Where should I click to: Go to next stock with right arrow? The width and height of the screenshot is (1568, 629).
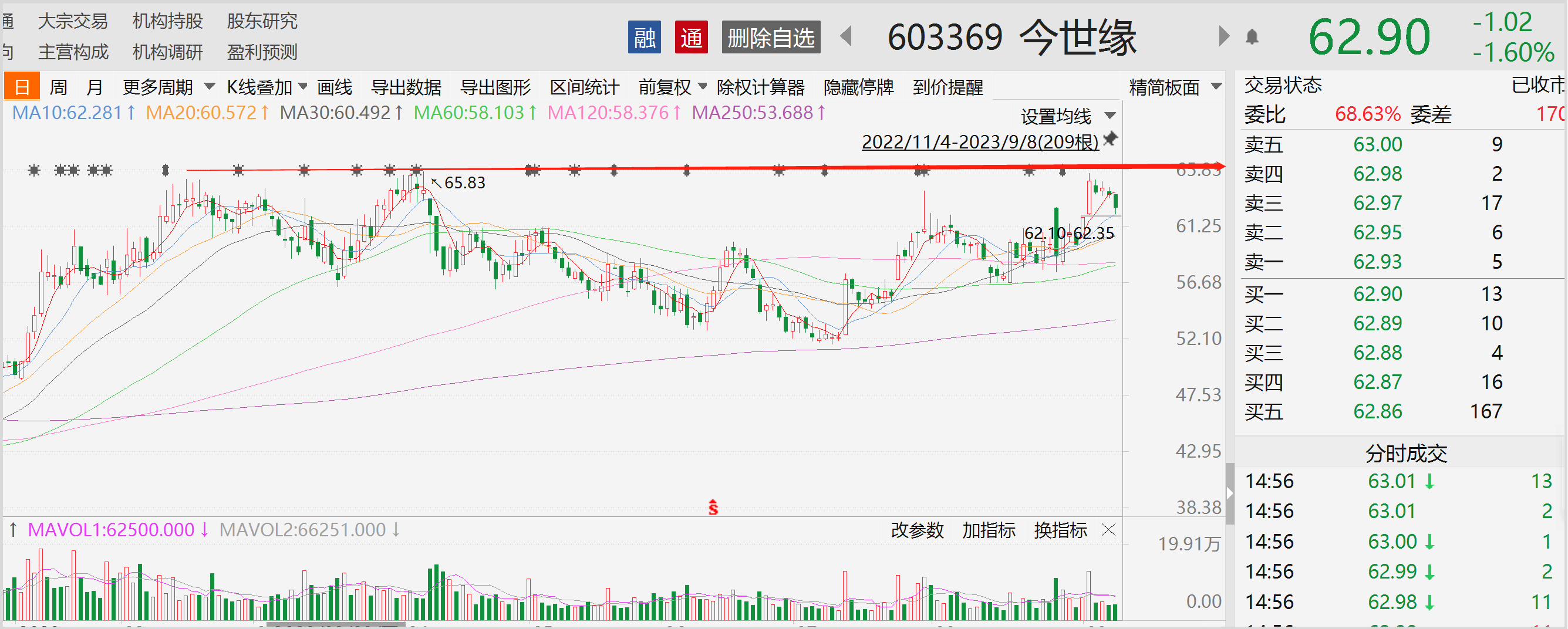[1223, 36]
